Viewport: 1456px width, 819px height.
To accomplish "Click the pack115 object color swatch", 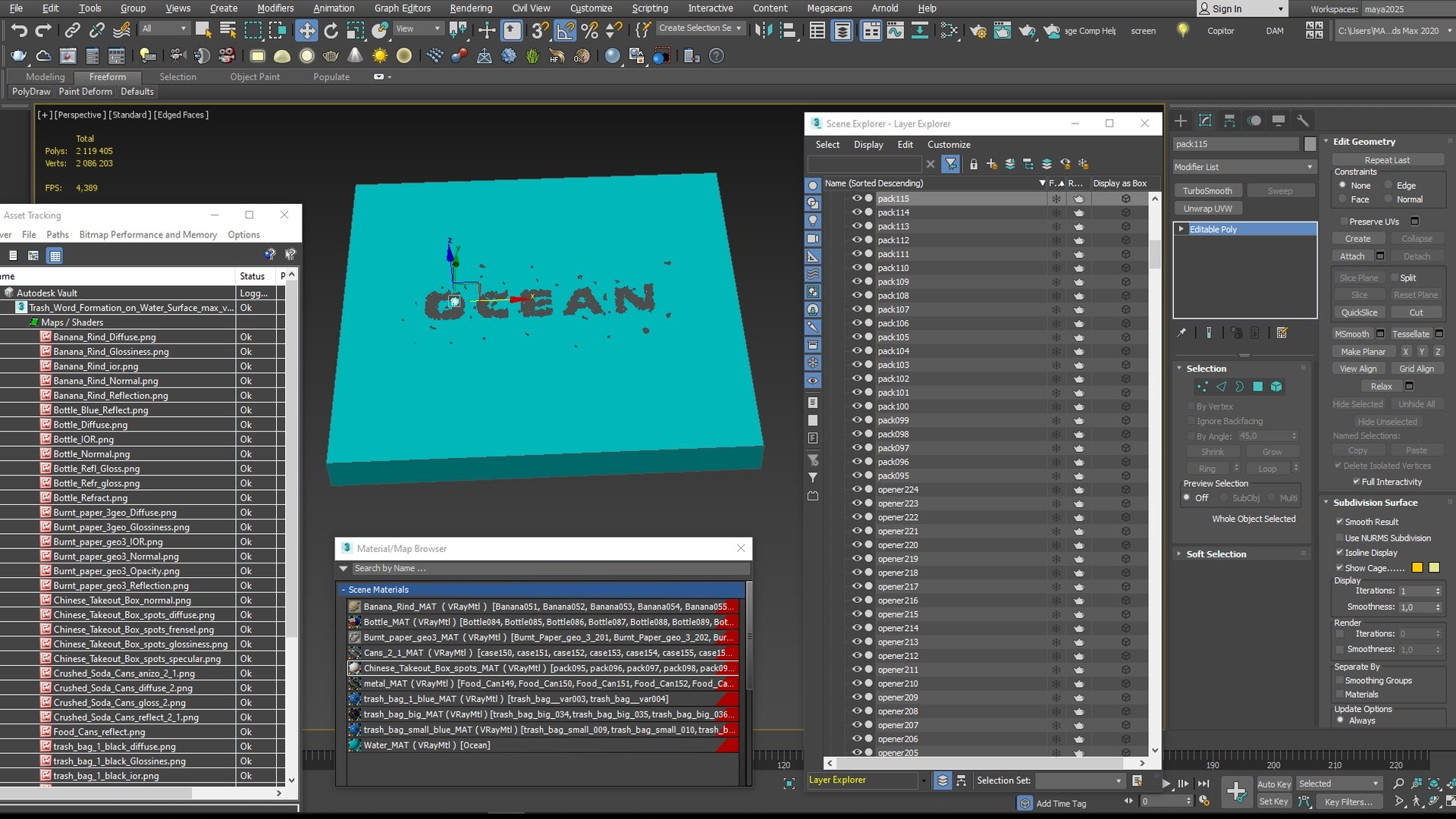I will (1310, 144).
